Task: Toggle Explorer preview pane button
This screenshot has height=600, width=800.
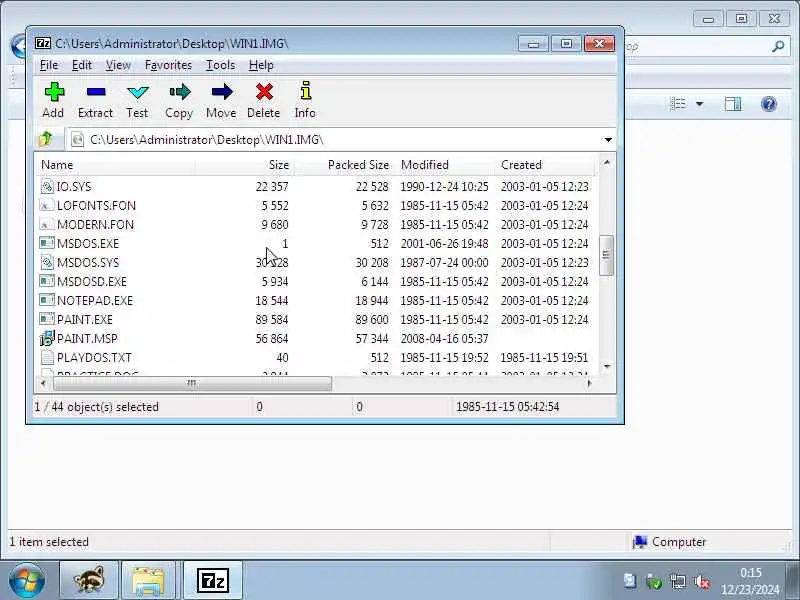Action: [x=733, y=104]
